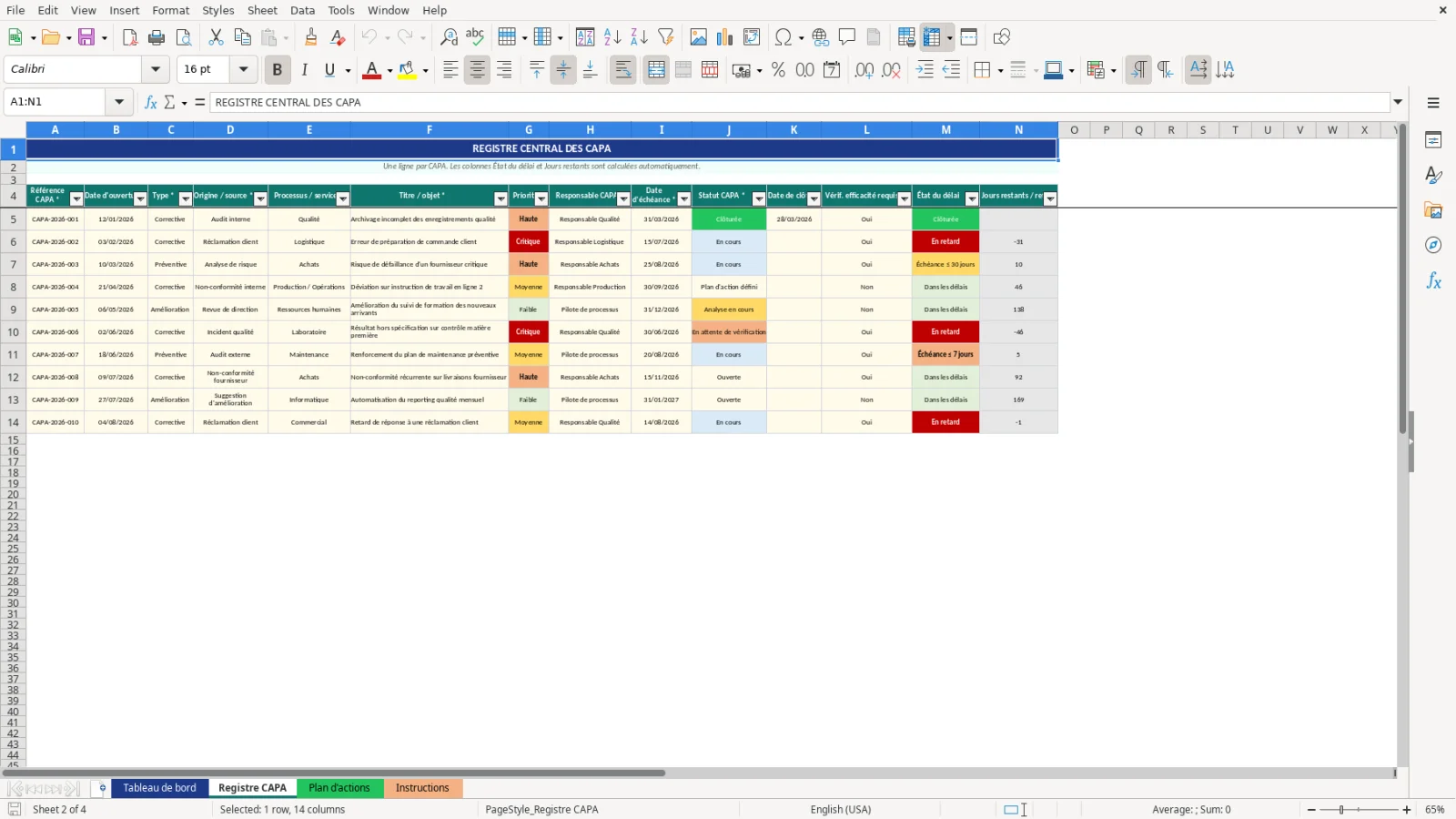Apply the red font color swatch

pos(371,70)
